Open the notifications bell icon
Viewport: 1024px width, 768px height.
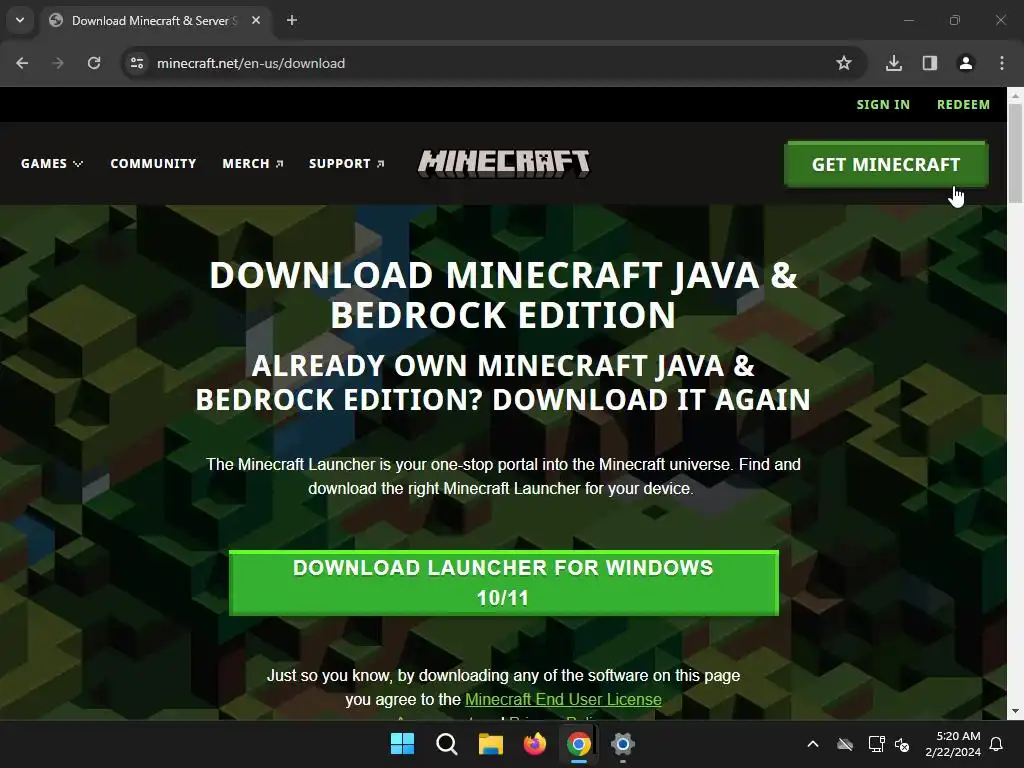pos(997,744)
